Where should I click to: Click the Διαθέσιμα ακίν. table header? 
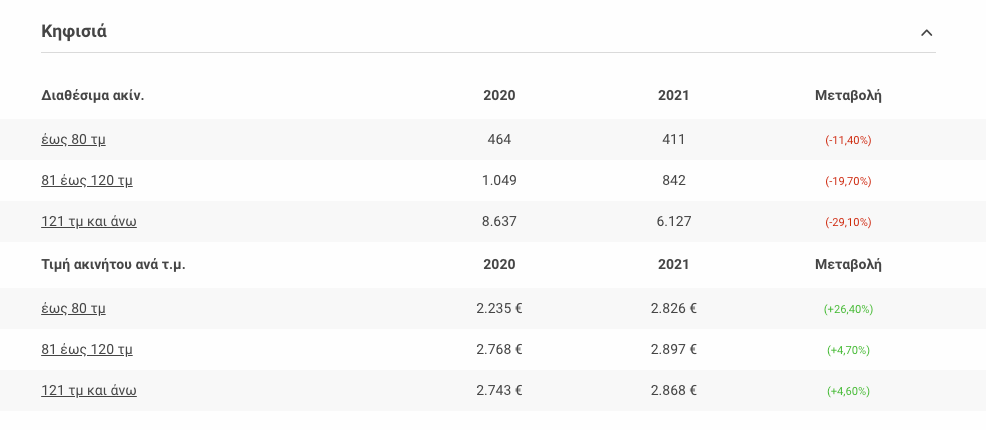tap(93, 96)
